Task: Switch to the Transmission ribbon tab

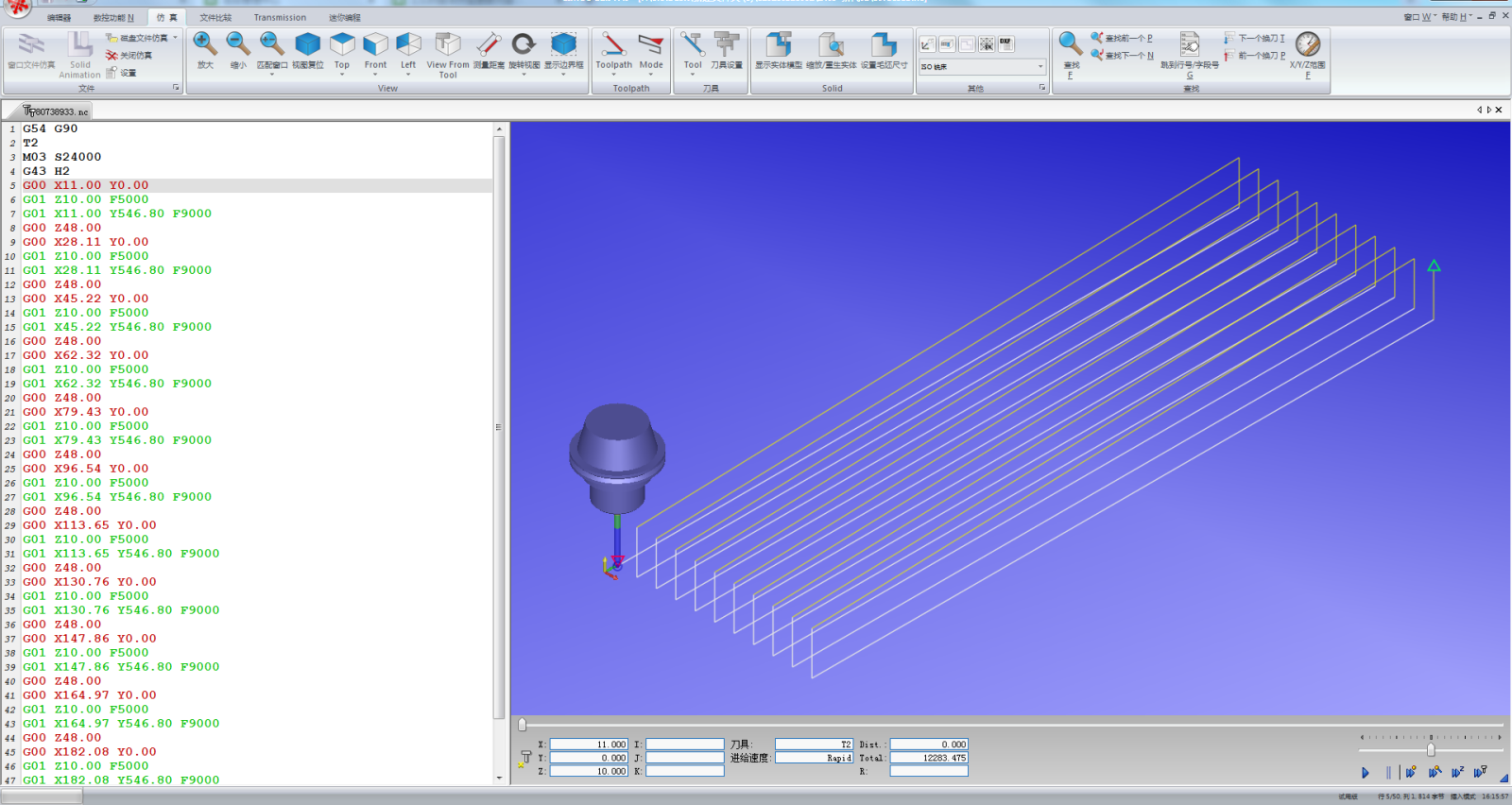Action: point(280,18)
